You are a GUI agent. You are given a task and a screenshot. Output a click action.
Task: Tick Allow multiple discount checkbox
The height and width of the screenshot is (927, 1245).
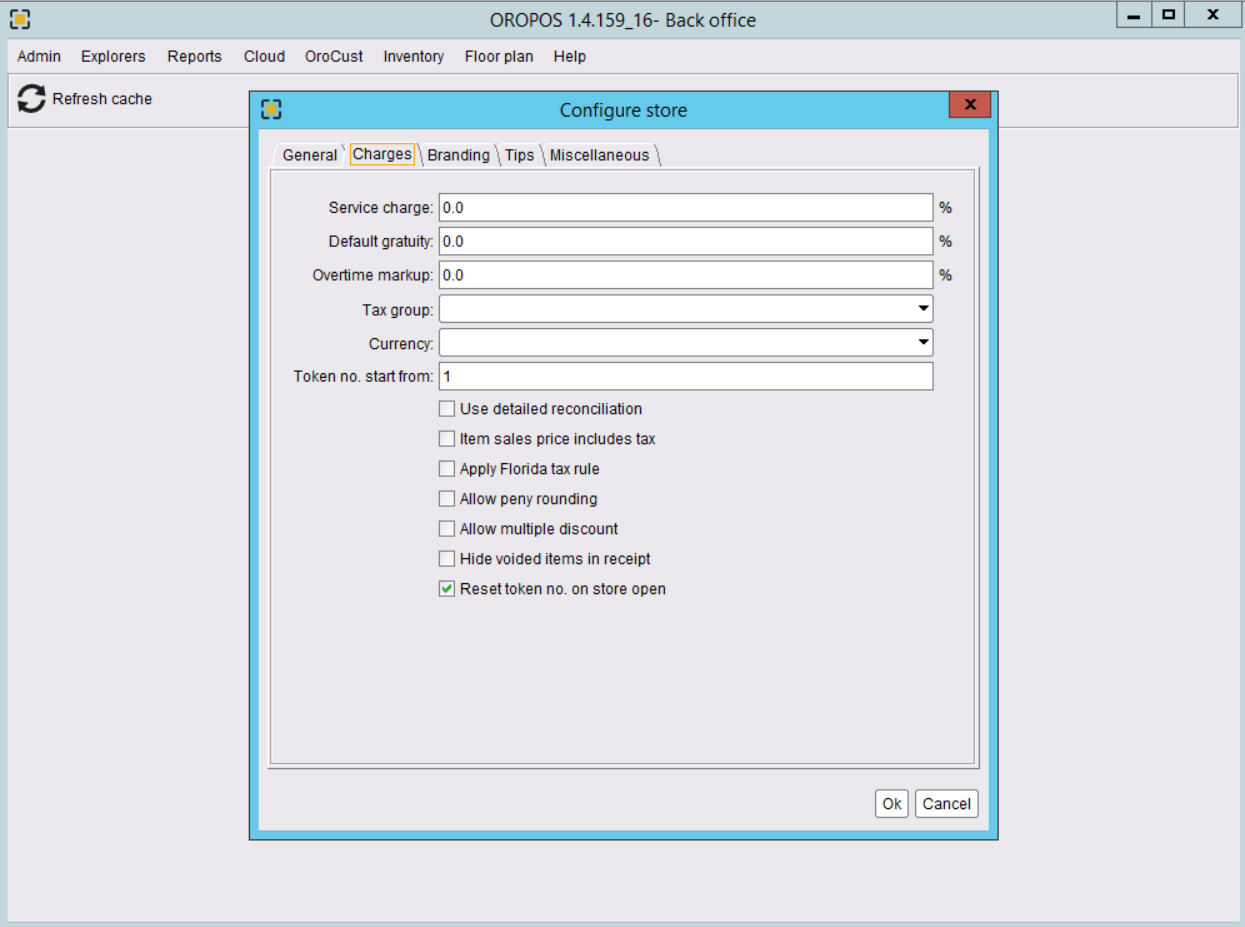pos(447,529)
